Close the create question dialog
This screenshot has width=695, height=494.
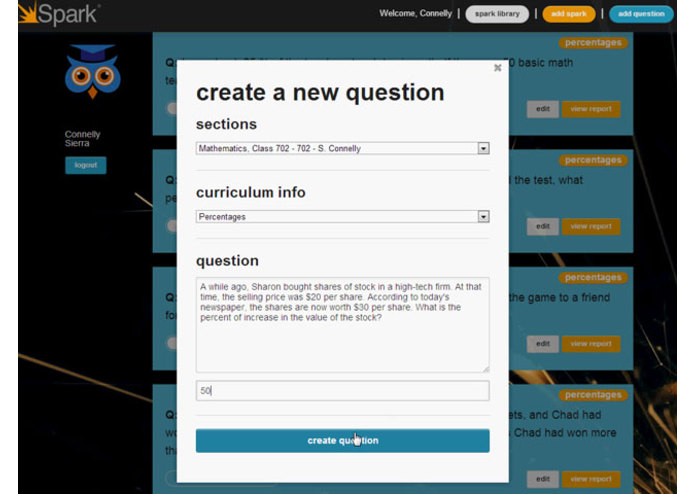497,68
